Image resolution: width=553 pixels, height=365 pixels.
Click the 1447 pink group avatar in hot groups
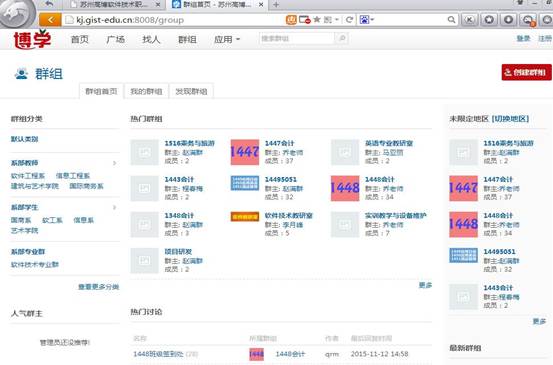pyautogui.click(x=245, y=152)
